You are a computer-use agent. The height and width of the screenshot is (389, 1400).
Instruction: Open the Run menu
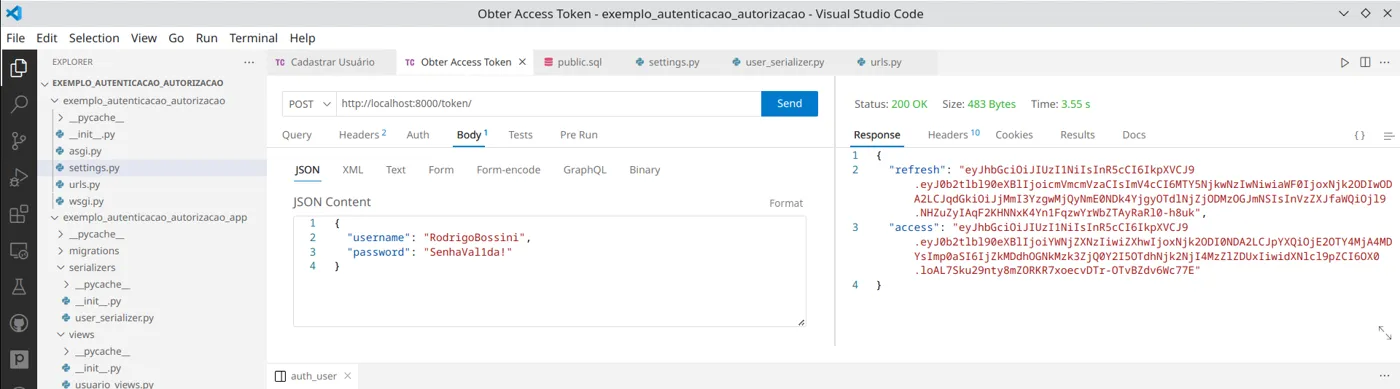(x=207, y=38)
